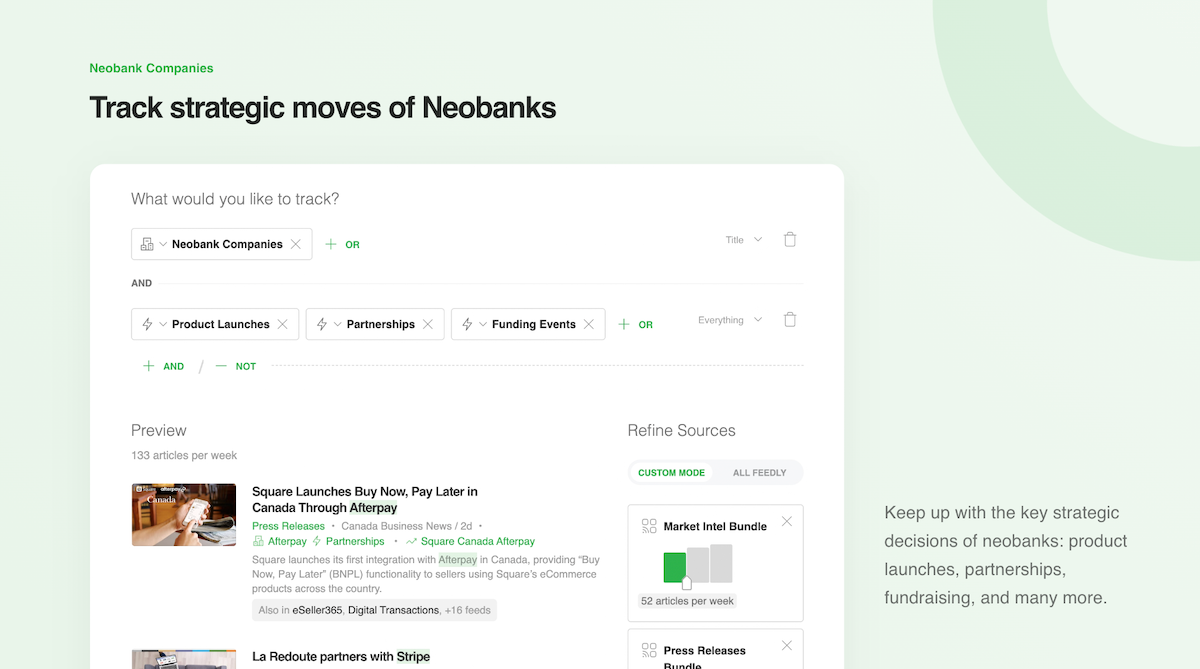This screenshot has height=669, width=1200.
Task: Add a NOT condition row
Action: click(236, 366)
